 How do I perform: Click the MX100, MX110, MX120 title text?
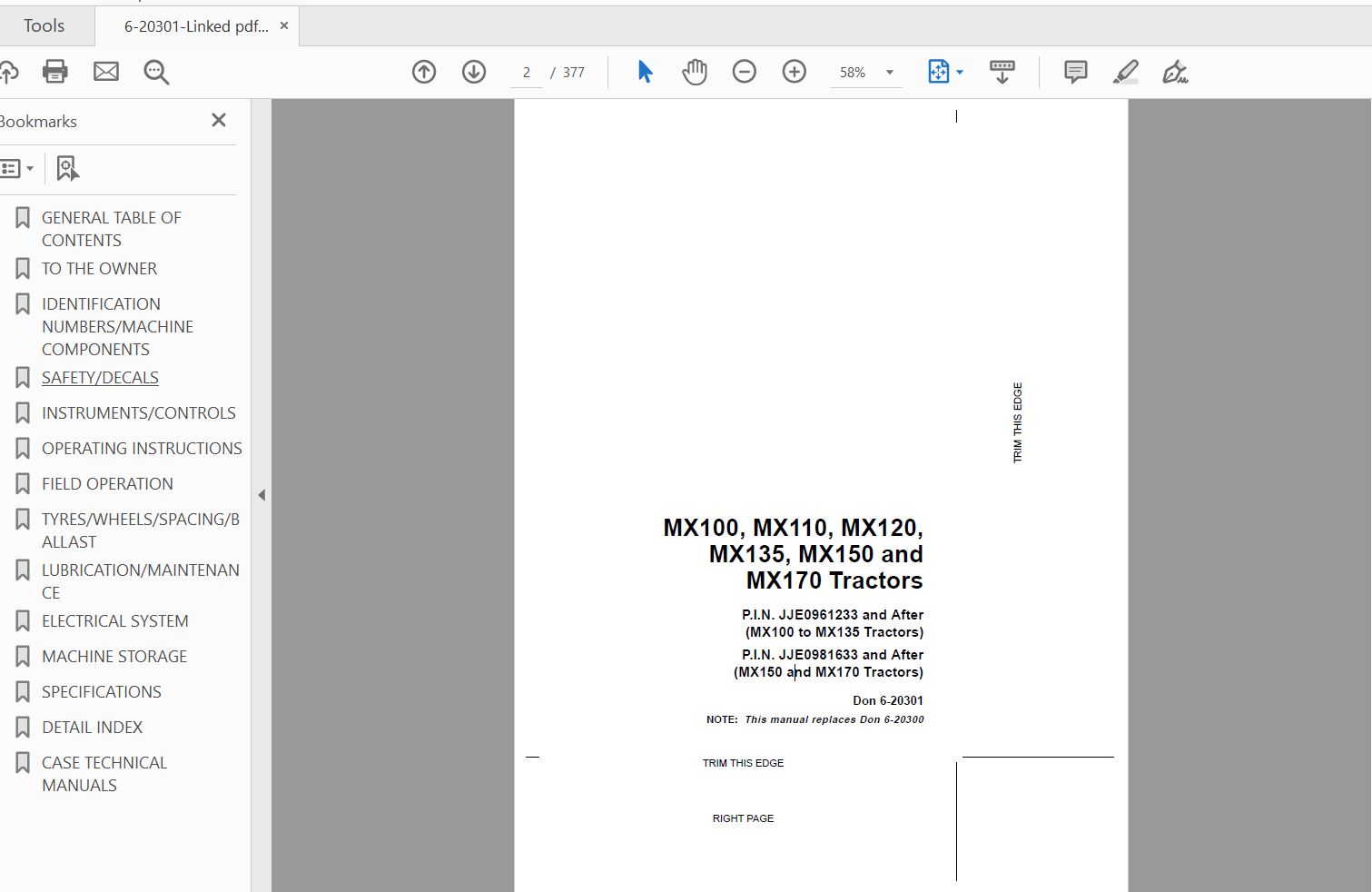click(x=793, y=528)
